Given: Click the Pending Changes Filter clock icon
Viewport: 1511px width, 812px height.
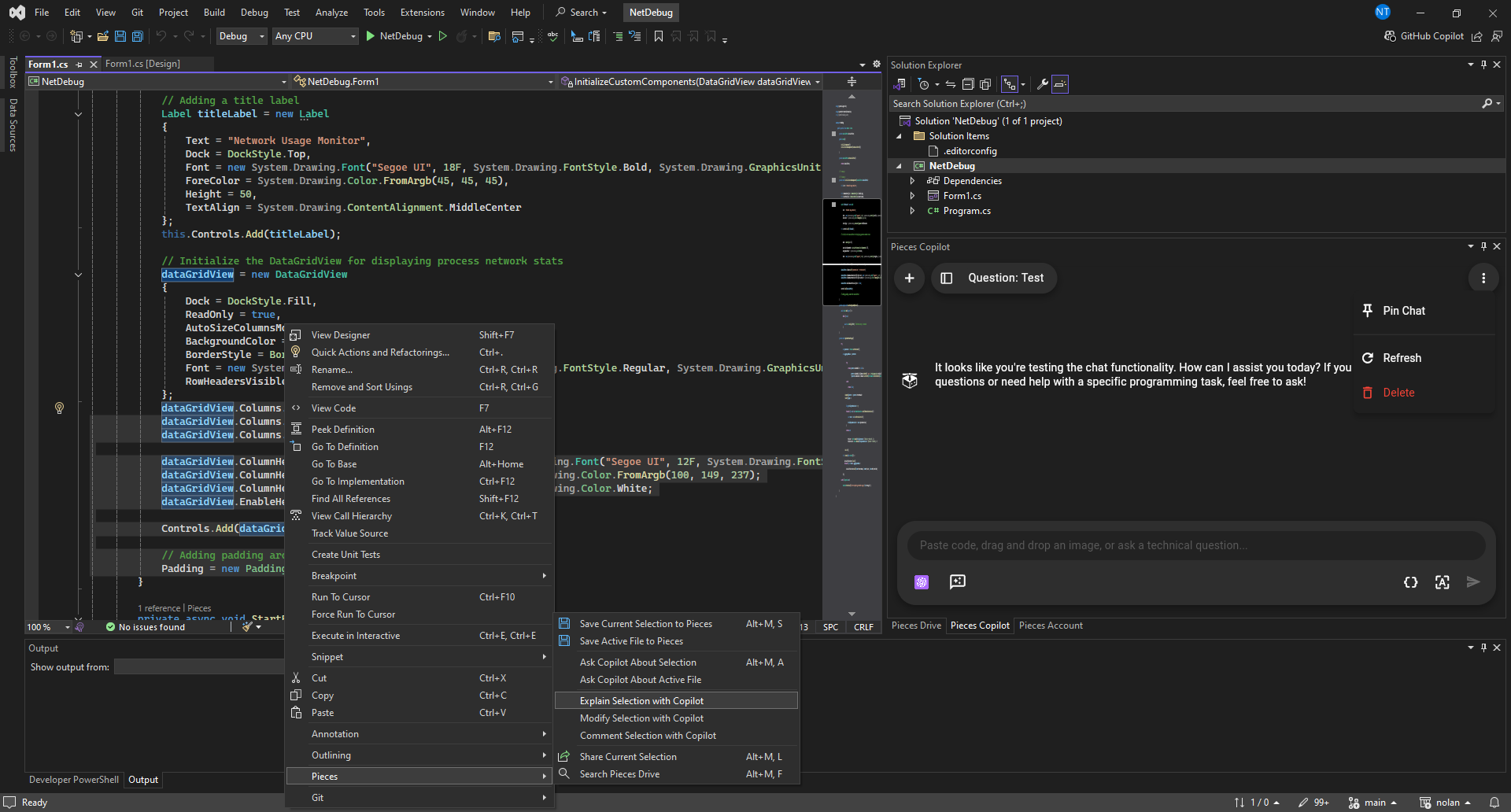Looking at the screenshot, I should point(924,84).
